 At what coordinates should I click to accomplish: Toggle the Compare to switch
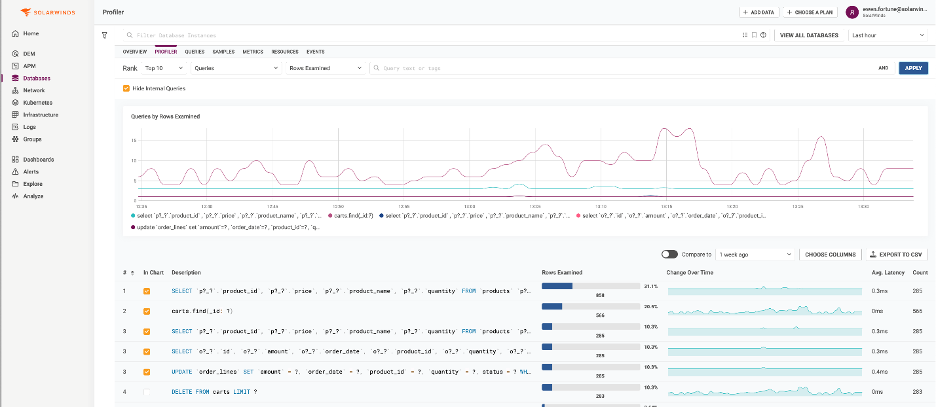[x=669, y=254]
